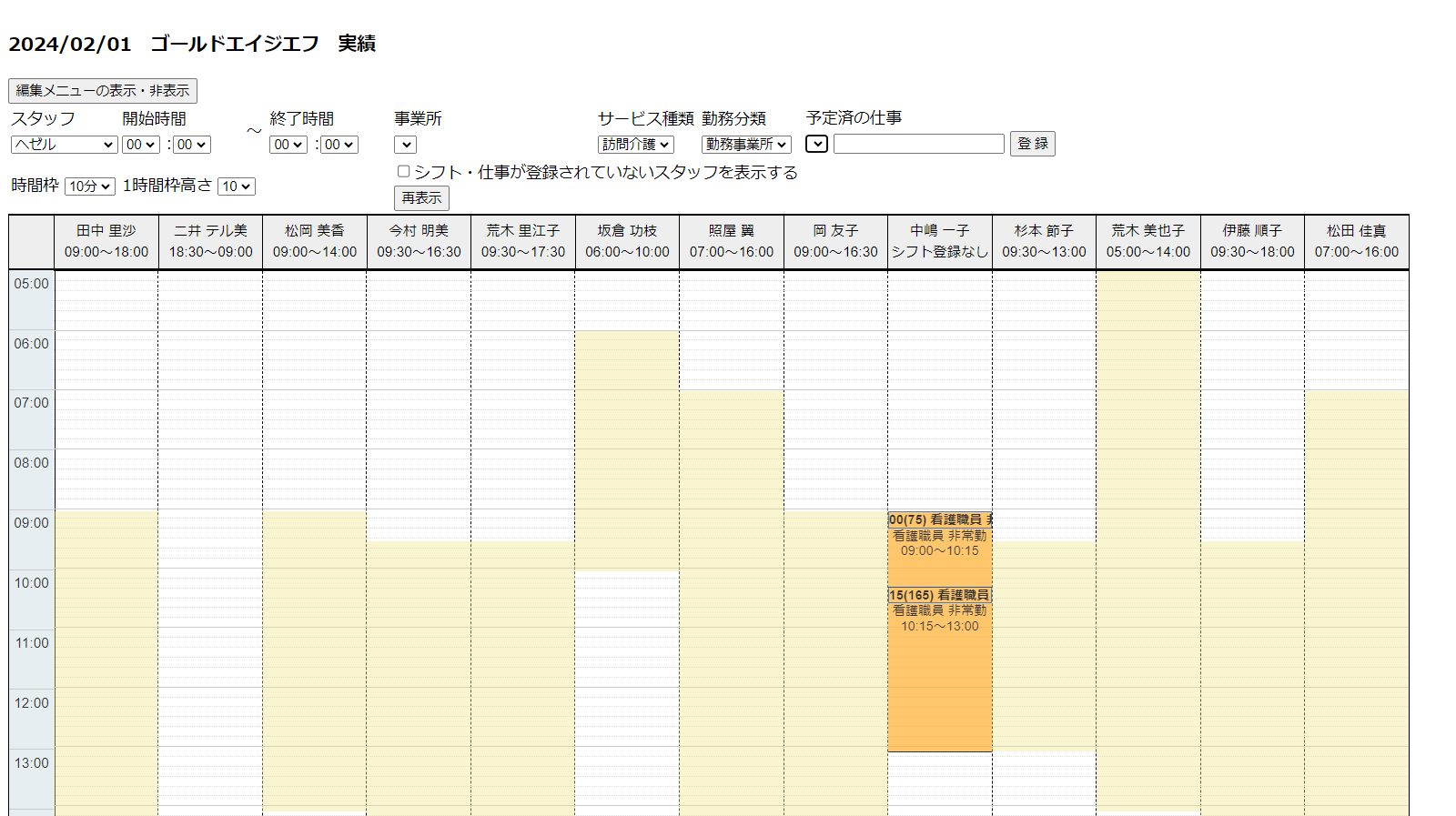Open the 1時間枠高さ dropdown
This screenshot has width=1456, height=816.
click(x=237, y=186)
